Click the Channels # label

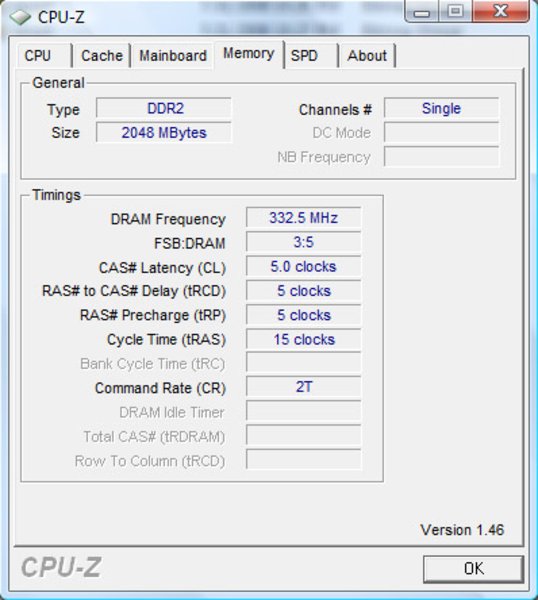click(x=335, y=110)
